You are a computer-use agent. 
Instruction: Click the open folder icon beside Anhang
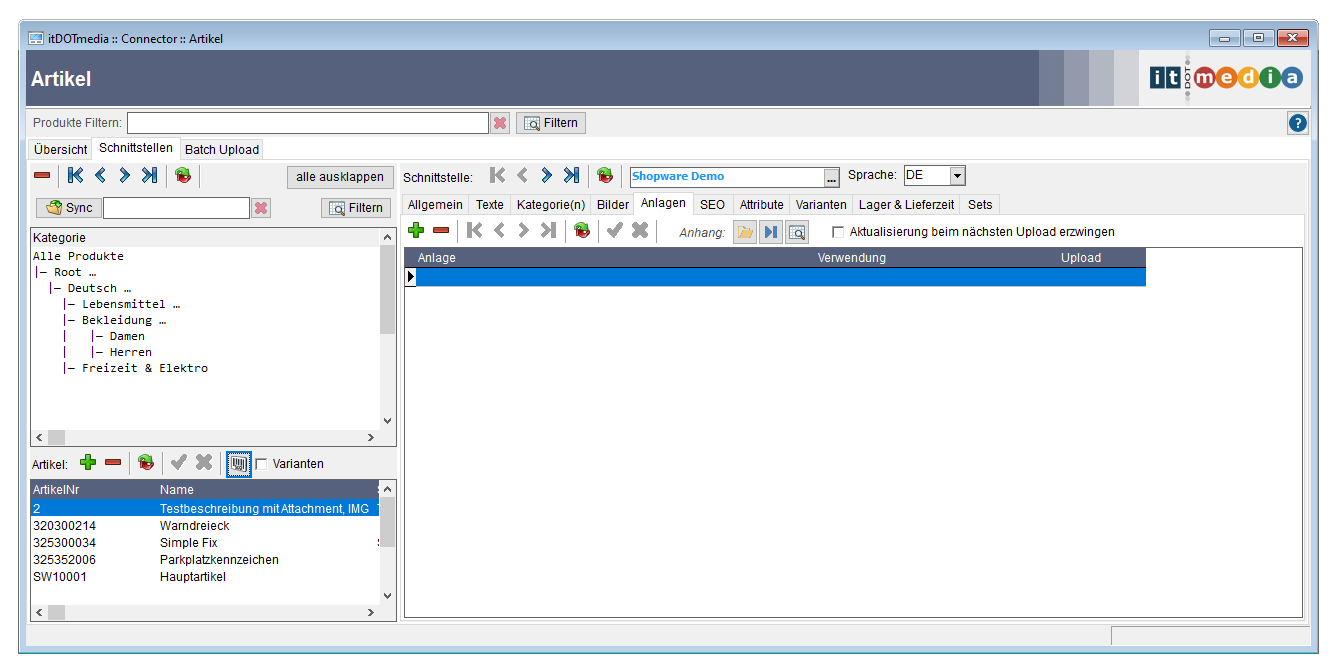pyautogui.click(x=744, y=232)
